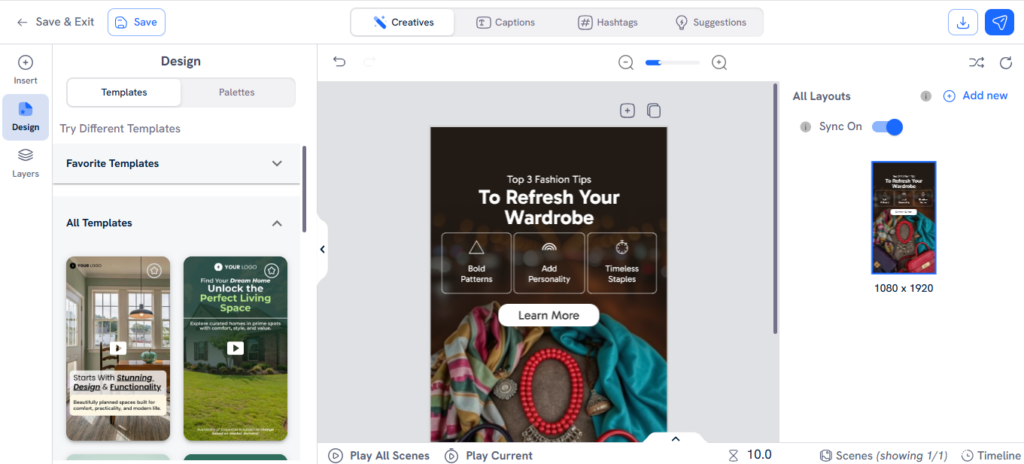Open the Suggestions tab

coord(711,22)
